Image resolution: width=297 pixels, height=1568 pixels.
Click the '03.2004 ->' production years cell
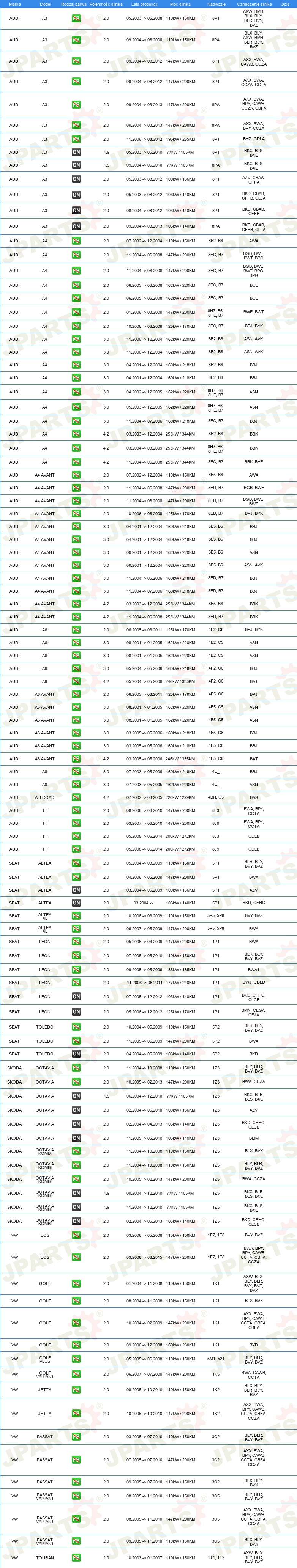coord(144,903)
